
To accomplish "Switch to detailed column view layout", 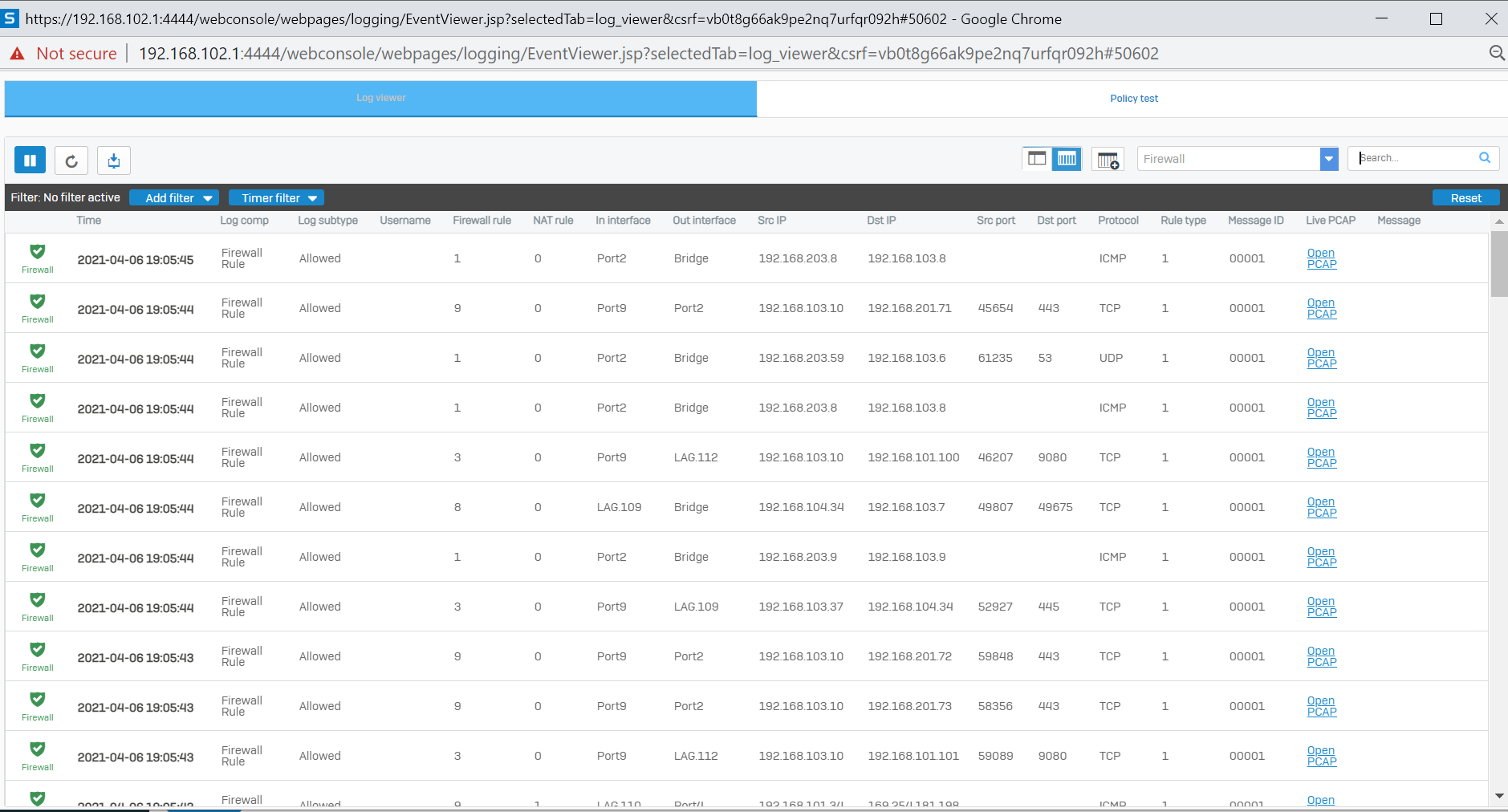I will click(x=1067, y=159).
